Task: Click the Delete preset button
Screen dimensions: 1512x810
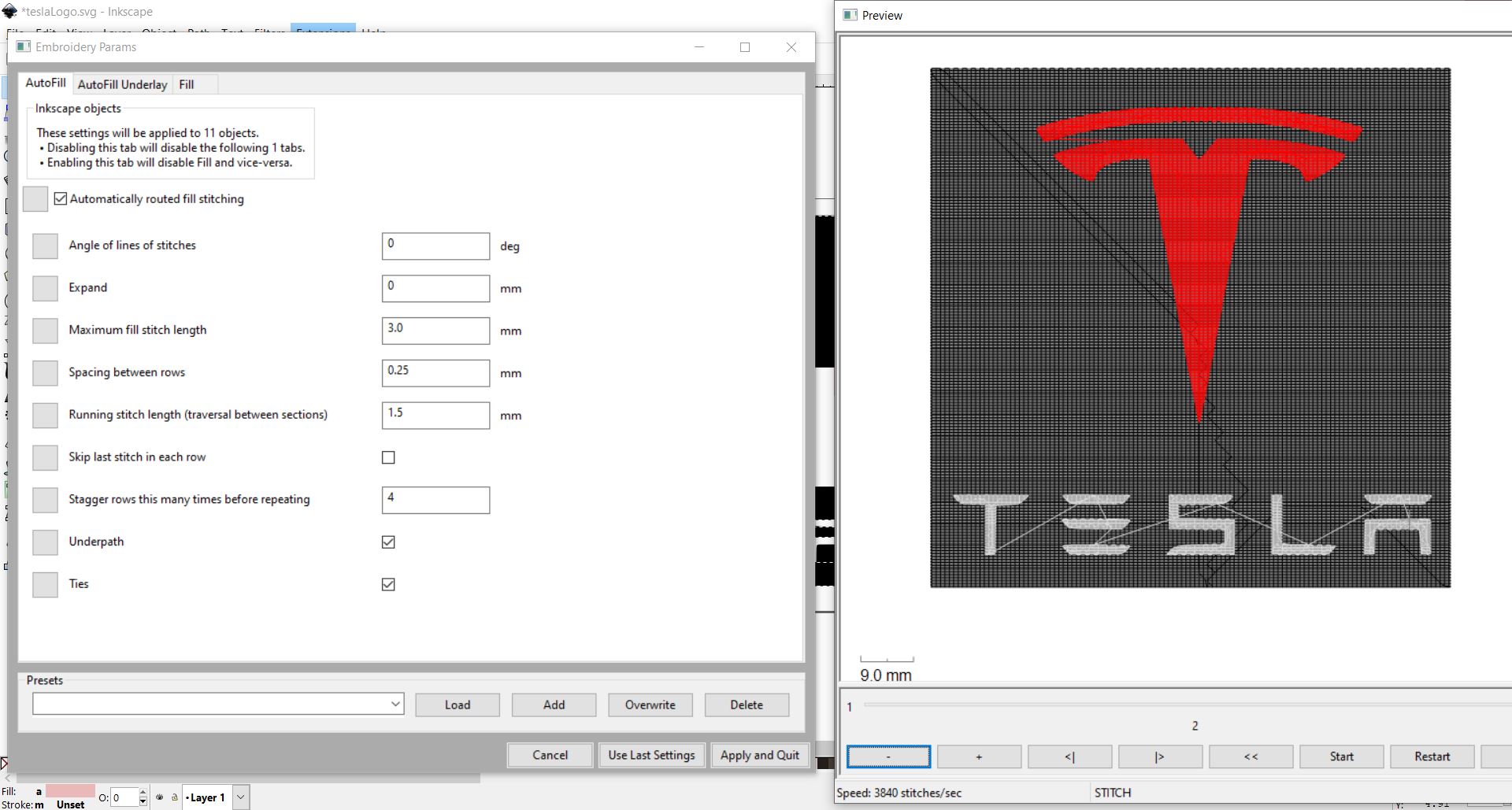Action: point(747,705)
